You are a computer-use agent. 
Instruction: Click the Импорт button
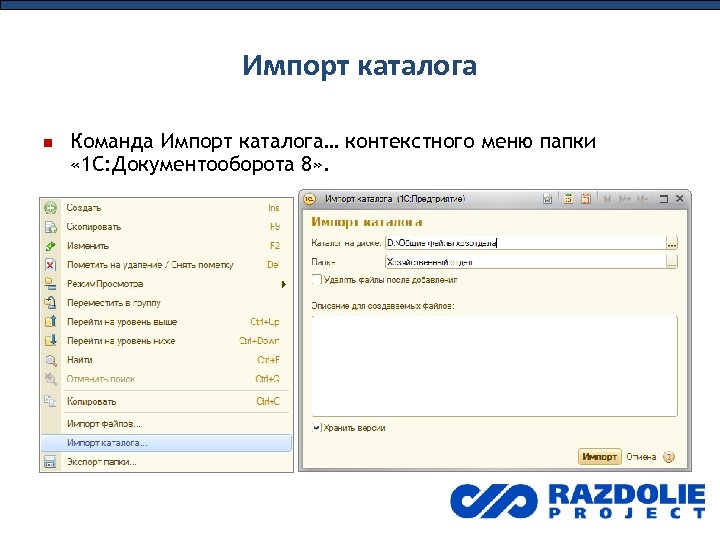[x=600, y=457]
